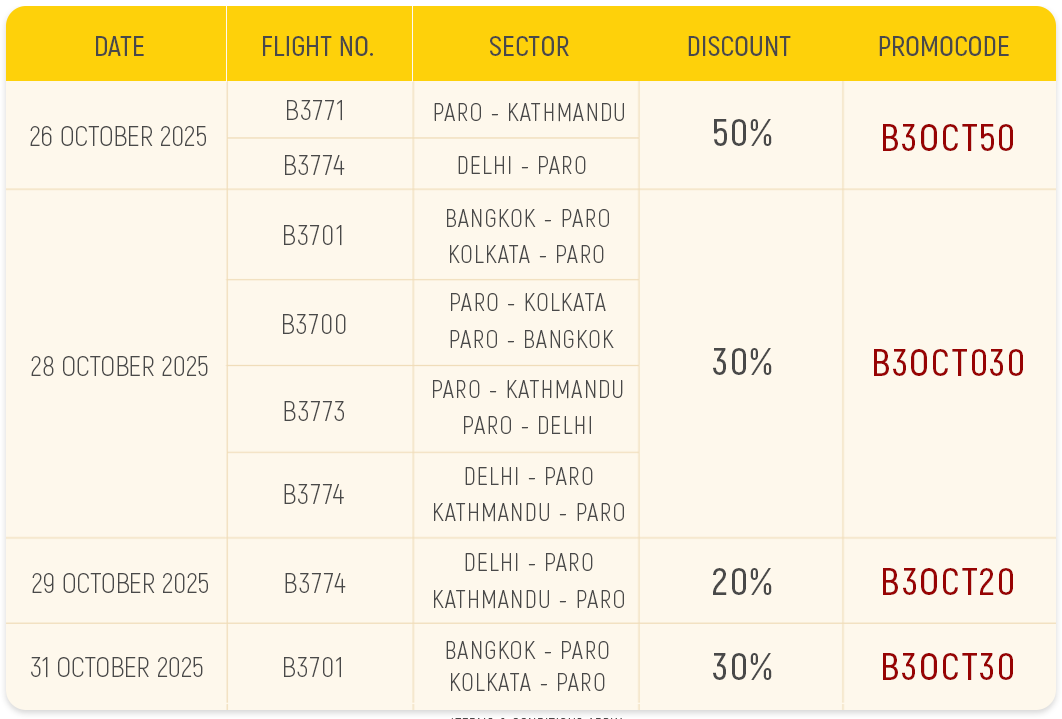Click the 26 OCTOBER 2025 date cell

click(118, 136)
